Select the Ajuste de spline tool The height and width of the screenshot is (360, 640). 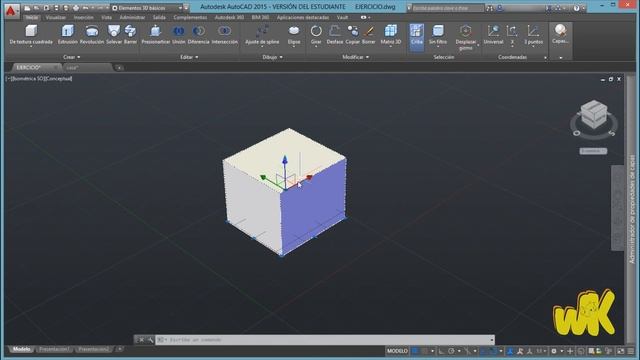point(262,36)
